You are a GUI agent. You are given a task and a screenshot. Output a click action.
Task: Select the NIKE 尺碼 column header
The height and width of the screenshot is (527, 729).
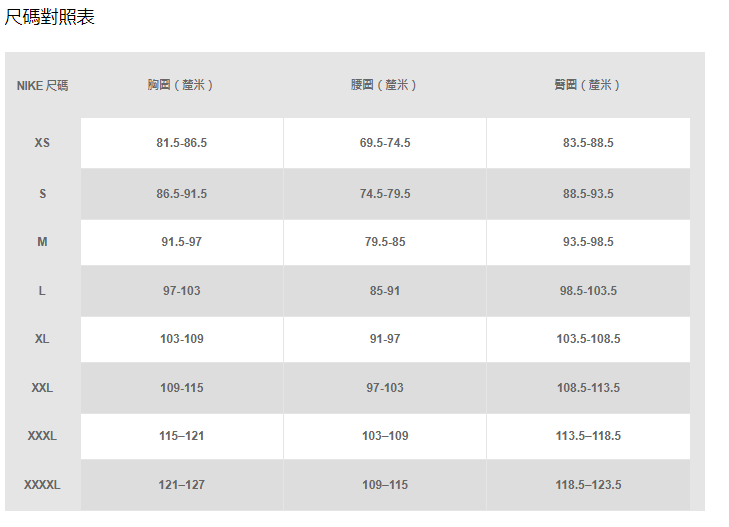[42, 85]
